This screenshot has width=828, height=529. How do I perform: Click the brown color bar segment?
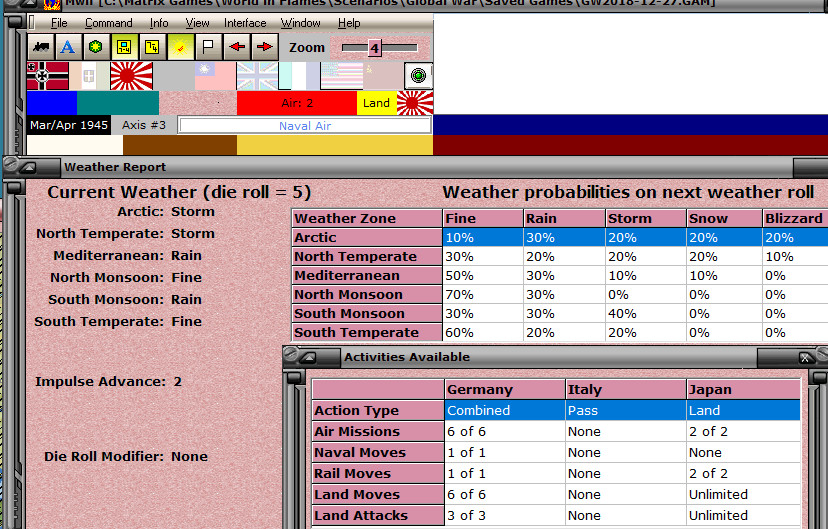pyautogui.click(x=180, y=145)
